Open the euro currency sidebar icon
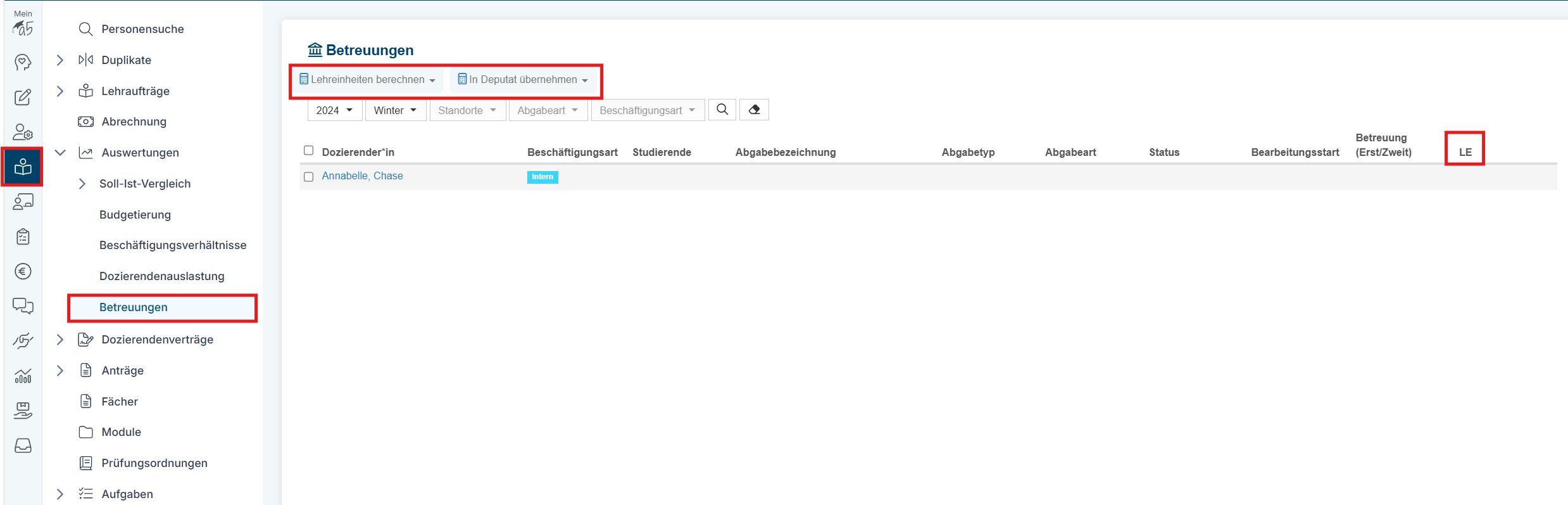Viewport: 1568px width, 505px height. pyautogui.click(x=23, y=272)
